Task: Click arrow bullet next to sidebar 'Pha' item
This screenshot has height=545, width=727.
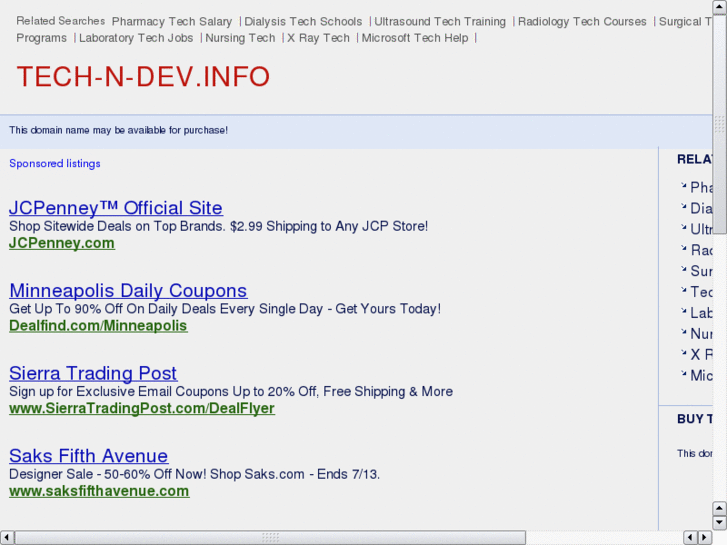Action: (x=683, y=185)
